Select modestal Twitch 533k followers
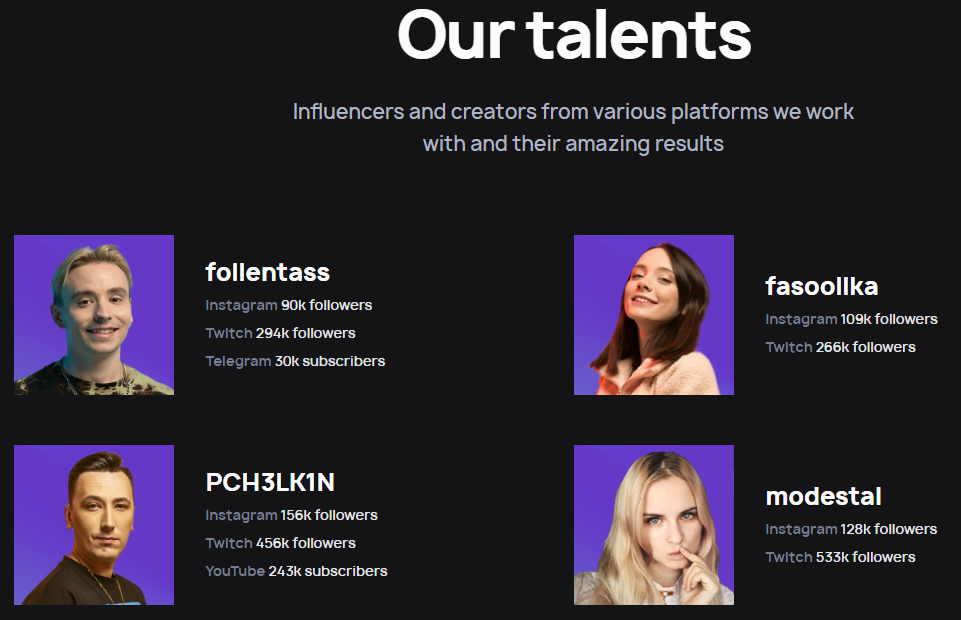 coord(840,558)
